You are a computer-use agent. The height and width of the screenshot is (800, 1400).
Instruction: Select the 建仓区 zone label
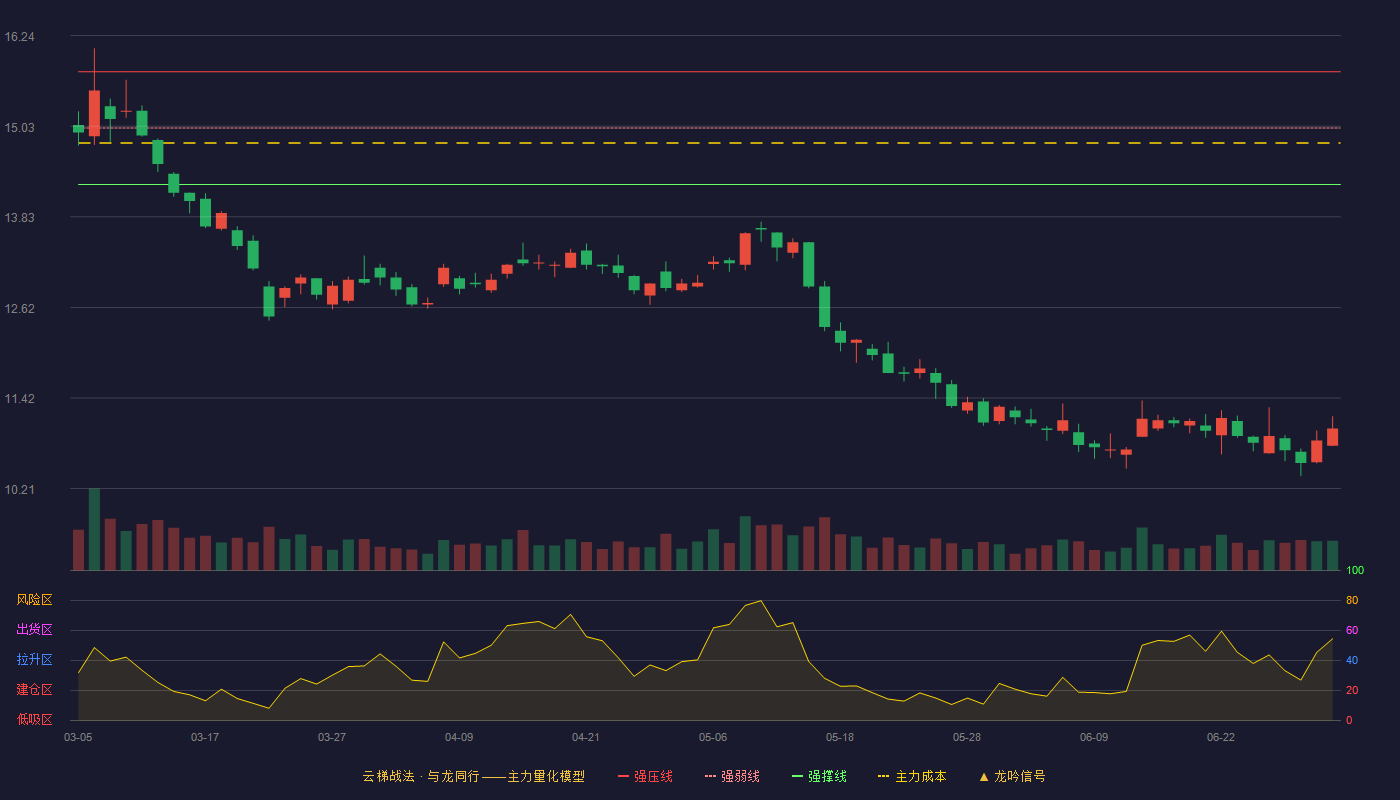click(34, 690)
